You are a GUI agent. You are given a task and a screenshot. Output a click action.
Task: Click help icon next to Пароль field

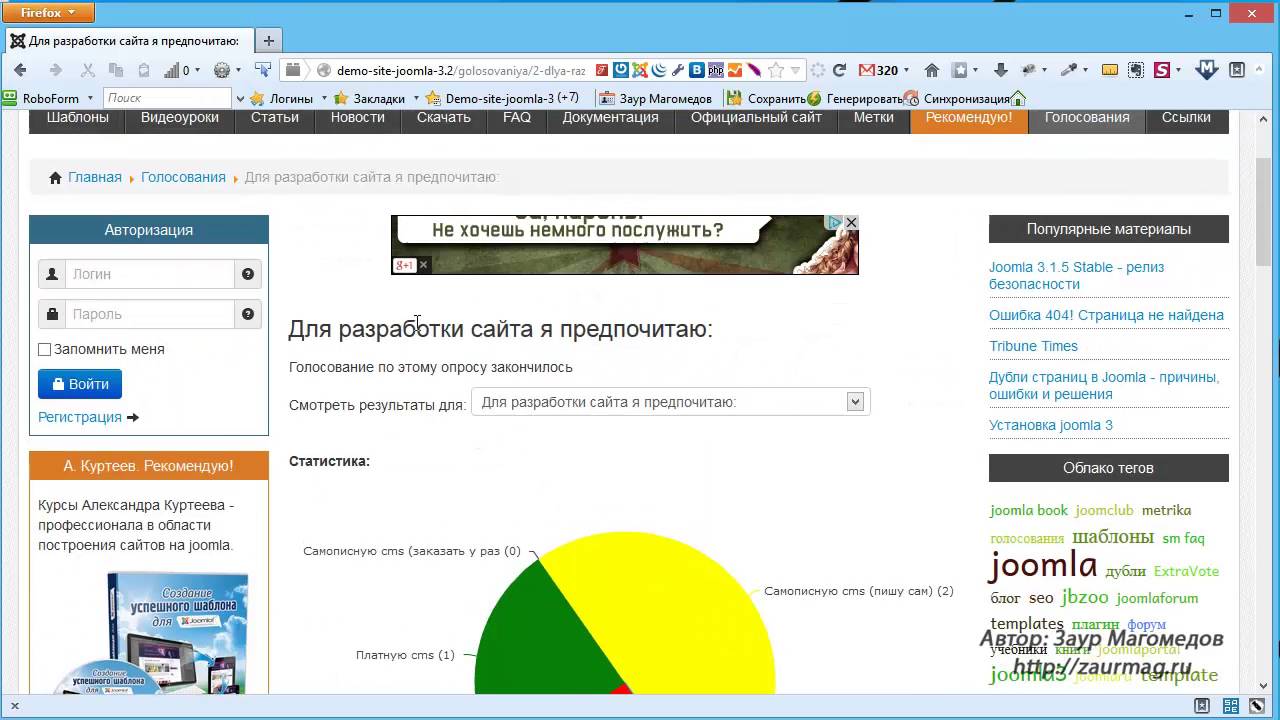[x=248, y=314]
